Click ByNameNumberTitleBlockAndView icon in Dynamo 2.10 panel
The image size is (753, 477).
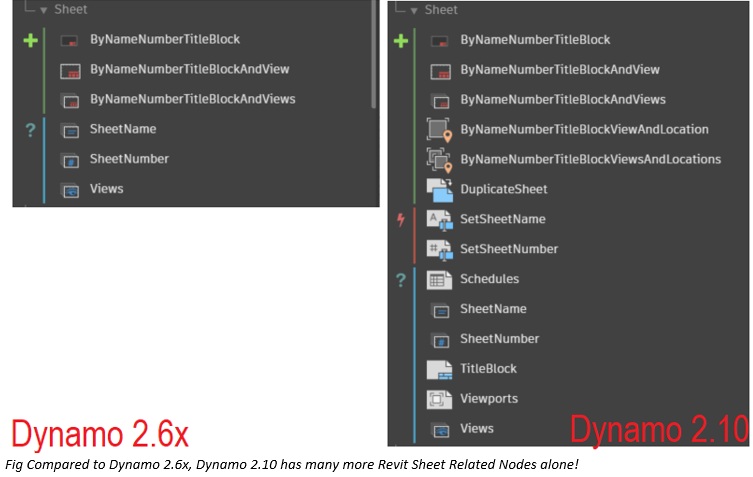point(440,72)
